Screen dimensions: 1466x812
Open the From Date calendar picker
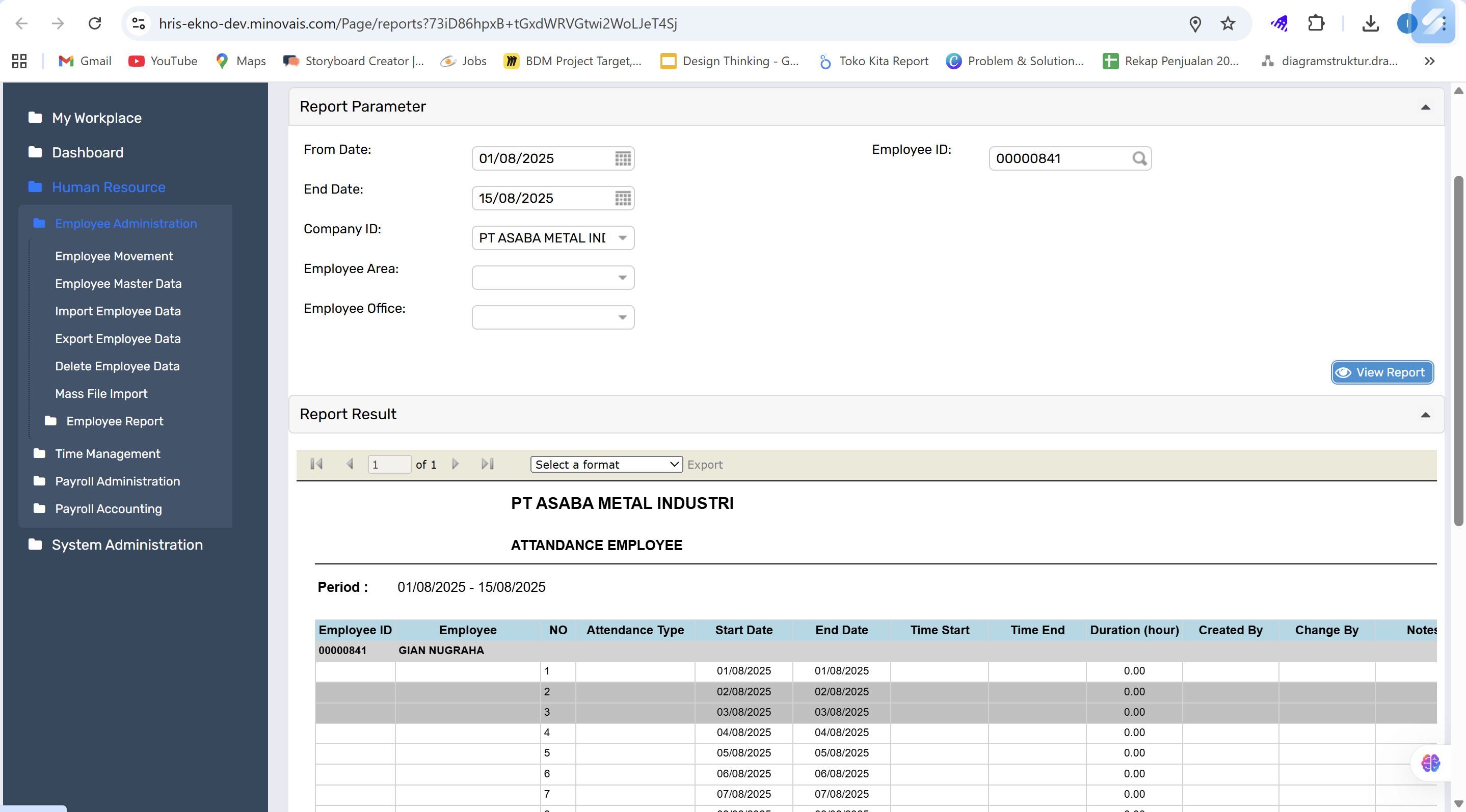click(623, 158)
